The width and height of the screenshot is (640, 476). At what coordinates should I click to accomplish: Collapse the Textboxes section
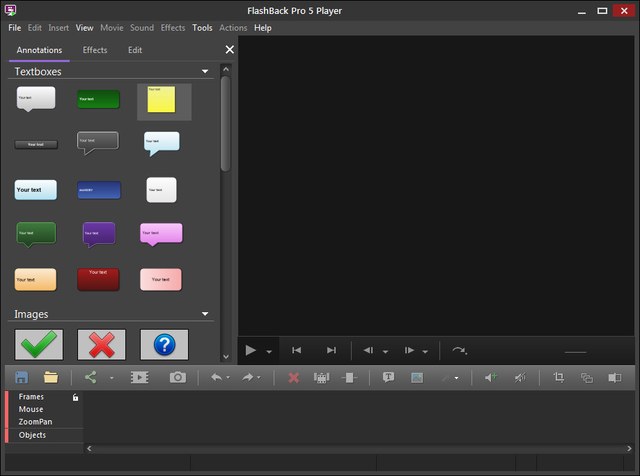coord(205,72)
